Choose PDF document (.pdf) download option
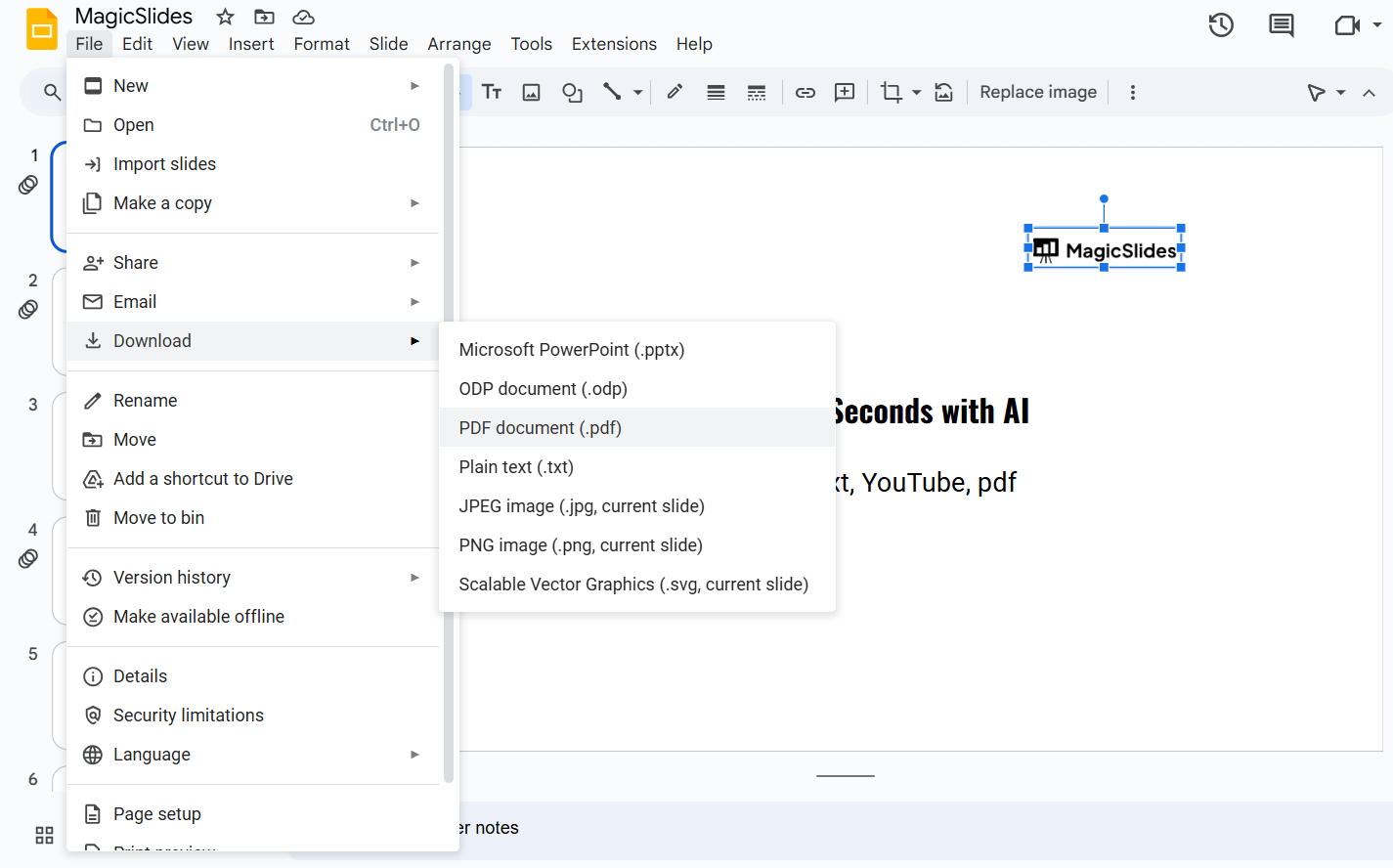 pos(540,428)
